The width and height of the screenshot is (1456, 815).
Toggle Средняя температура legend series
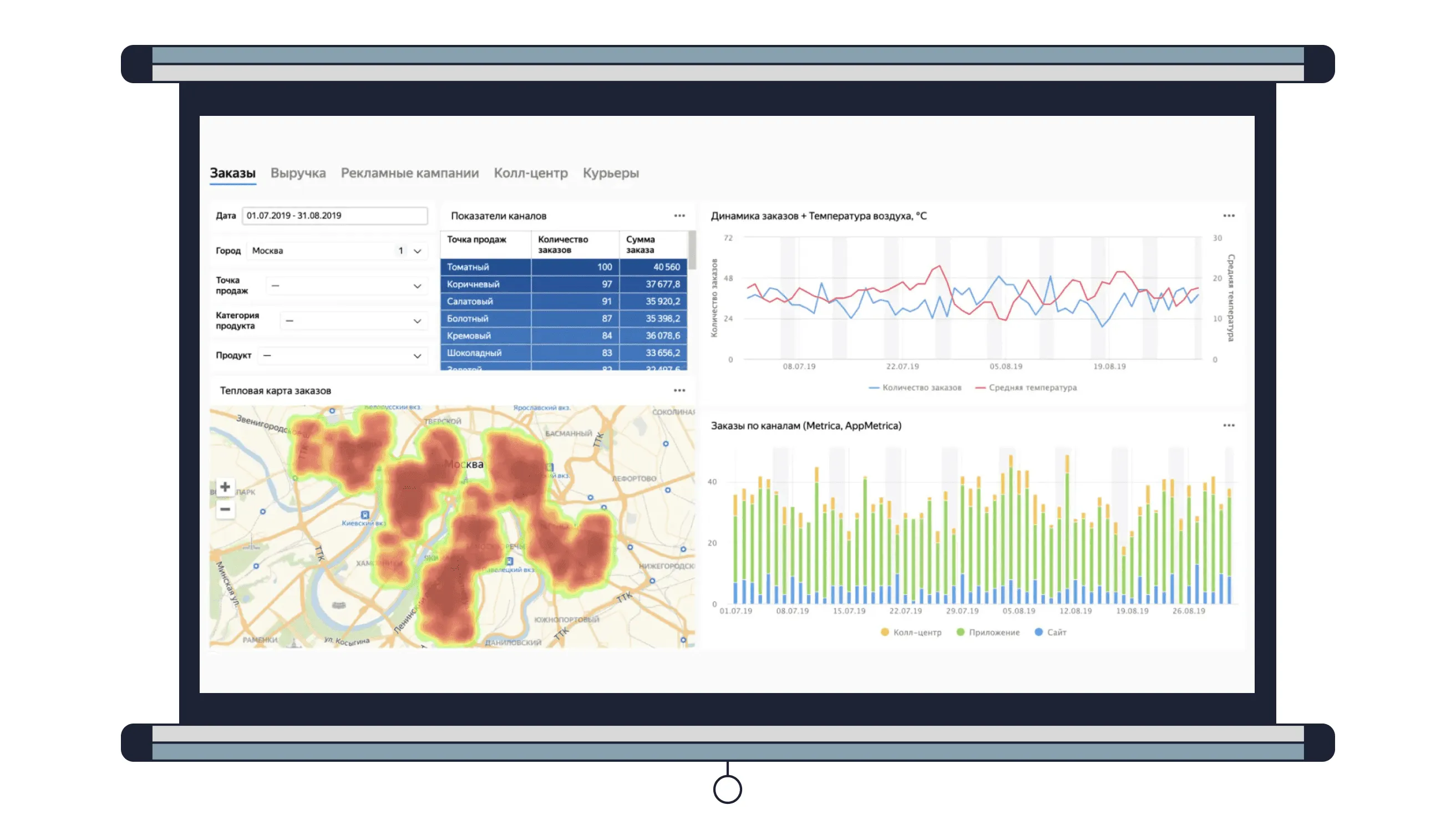pyautogui.click(x=1027, y=388)
